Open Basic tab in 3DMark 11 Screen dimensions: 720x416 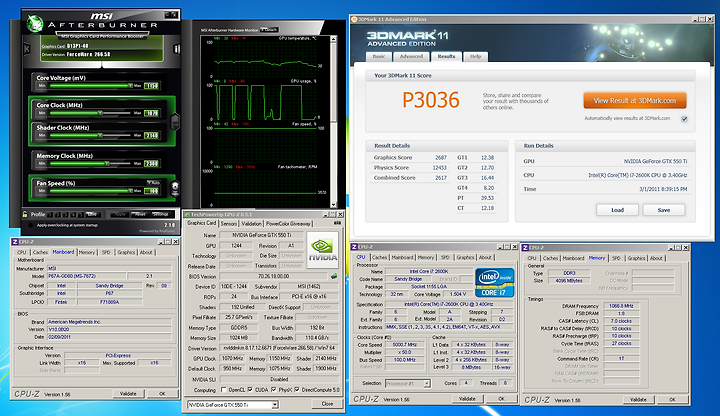tap(379, 56)
